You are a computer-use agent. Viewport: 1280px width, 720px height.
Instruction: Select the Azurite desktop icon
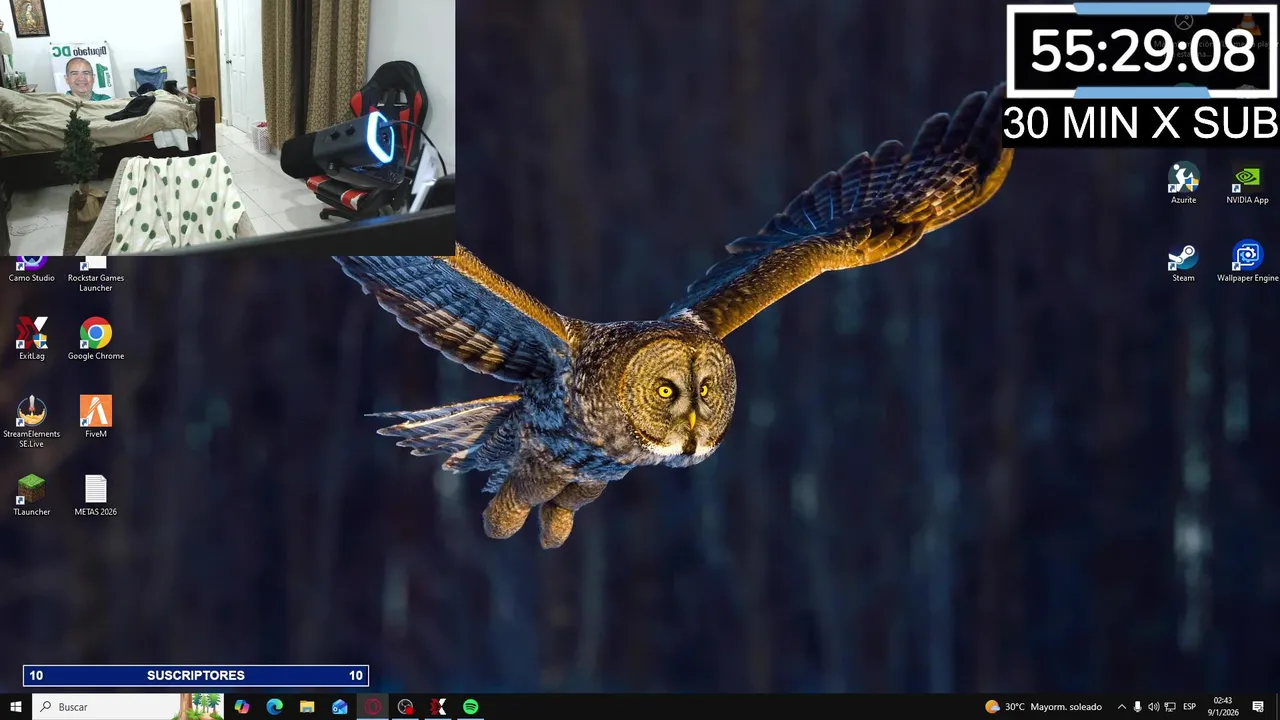pyautogui.click(x=1183, y=183)
